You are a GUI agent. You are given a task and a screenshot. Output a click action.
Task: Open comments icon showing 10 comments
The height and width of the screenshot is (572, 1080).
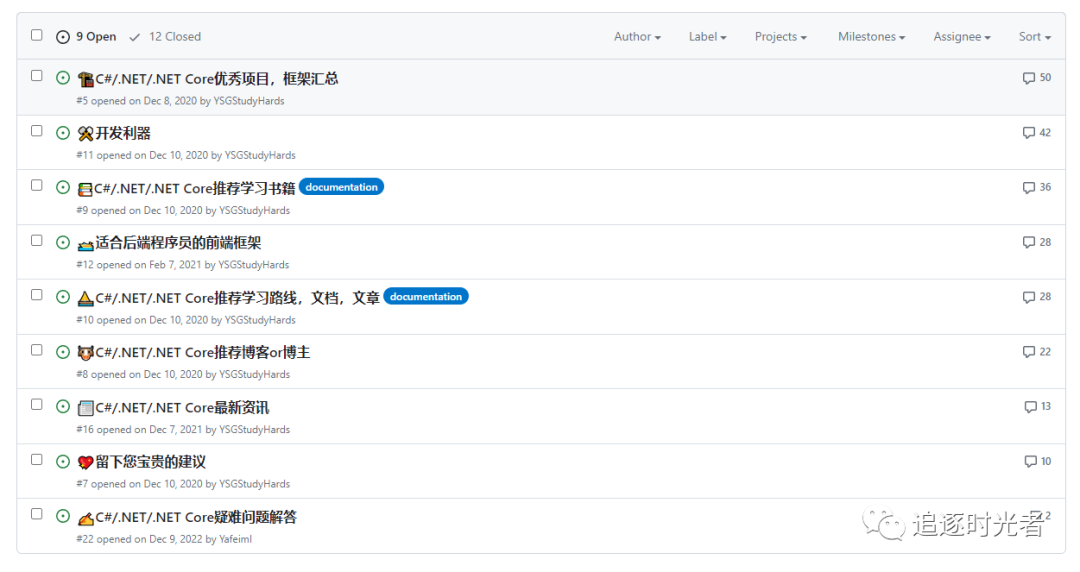pyautogui.click(x=1030, y=462)
